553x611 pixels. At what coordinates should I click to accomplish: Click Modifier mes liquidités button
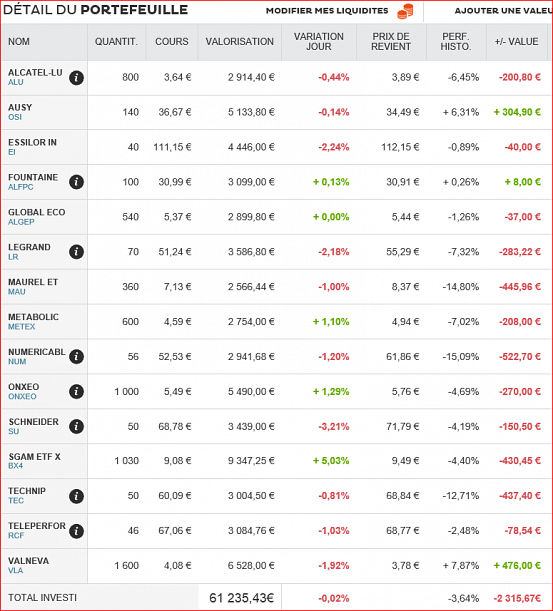327,11
